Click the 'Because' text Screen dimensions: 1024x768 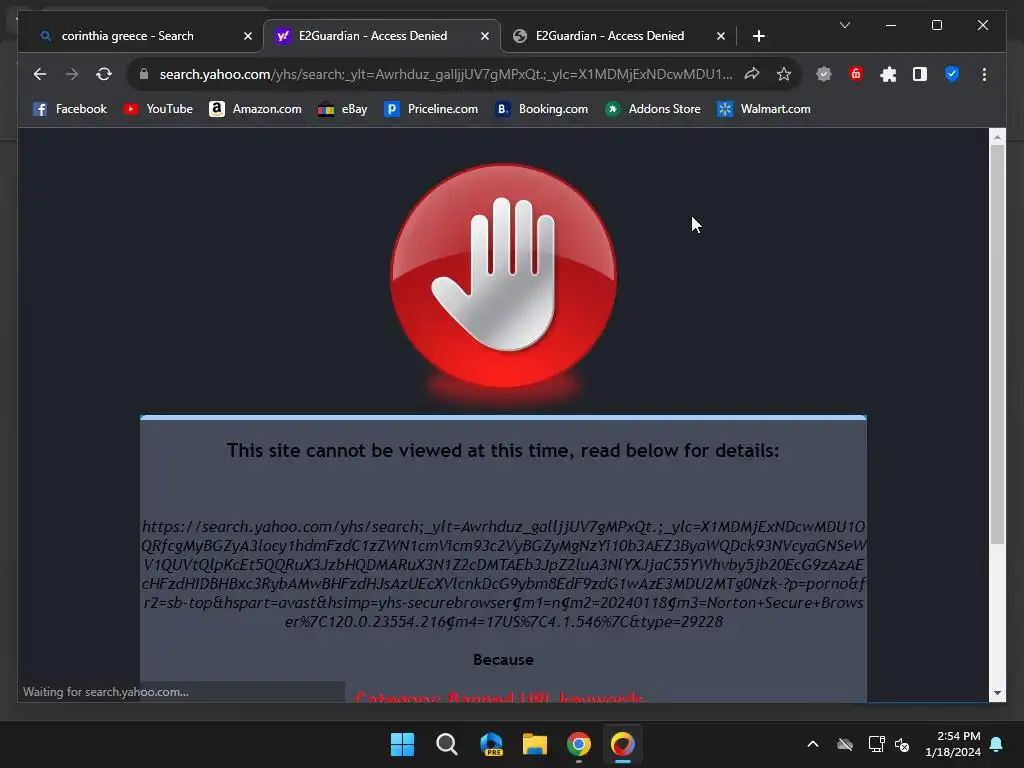[503, 660]
